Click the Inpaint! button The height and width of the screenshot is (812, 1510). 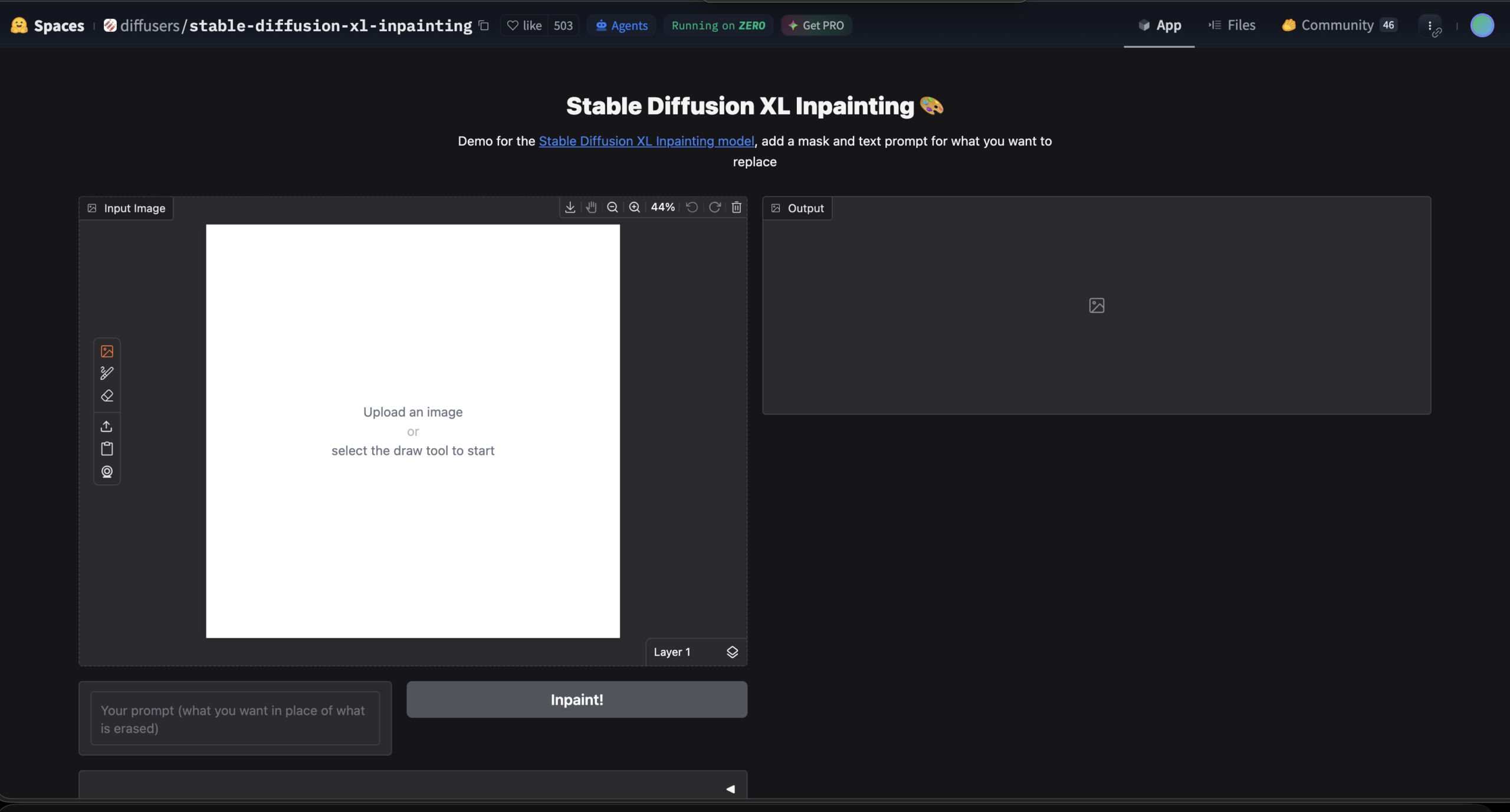[x=577, y=699]
